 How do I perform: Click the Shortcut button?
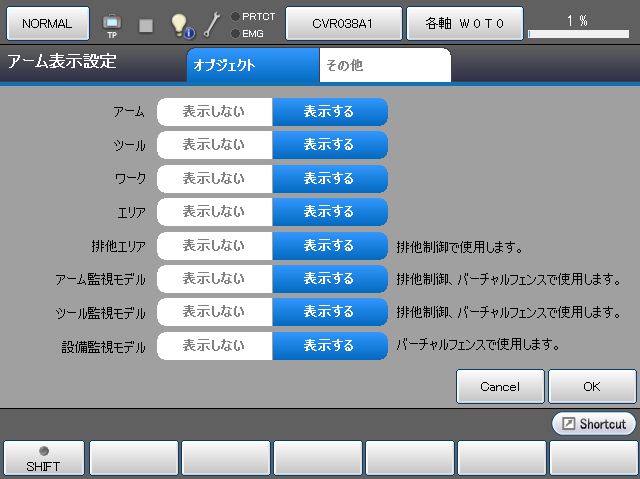coord(594,424)
